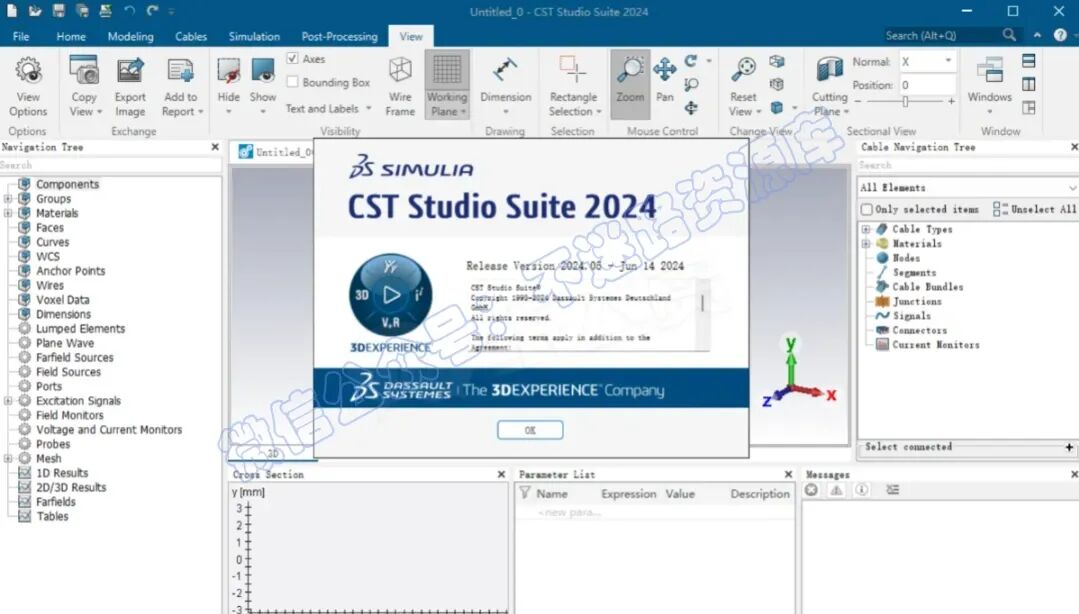
Task: Click the help question mark icon
Action: click(1060, 35)
